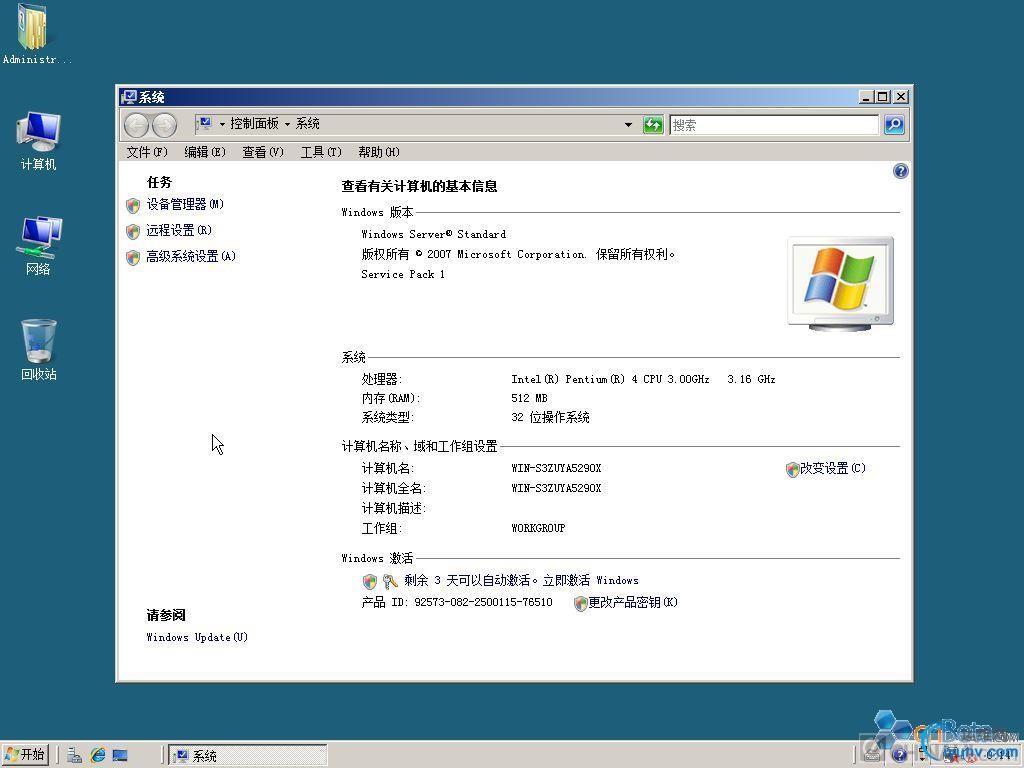Expand the arrow before 控制面板 in breadcrumb

point(222,124)
